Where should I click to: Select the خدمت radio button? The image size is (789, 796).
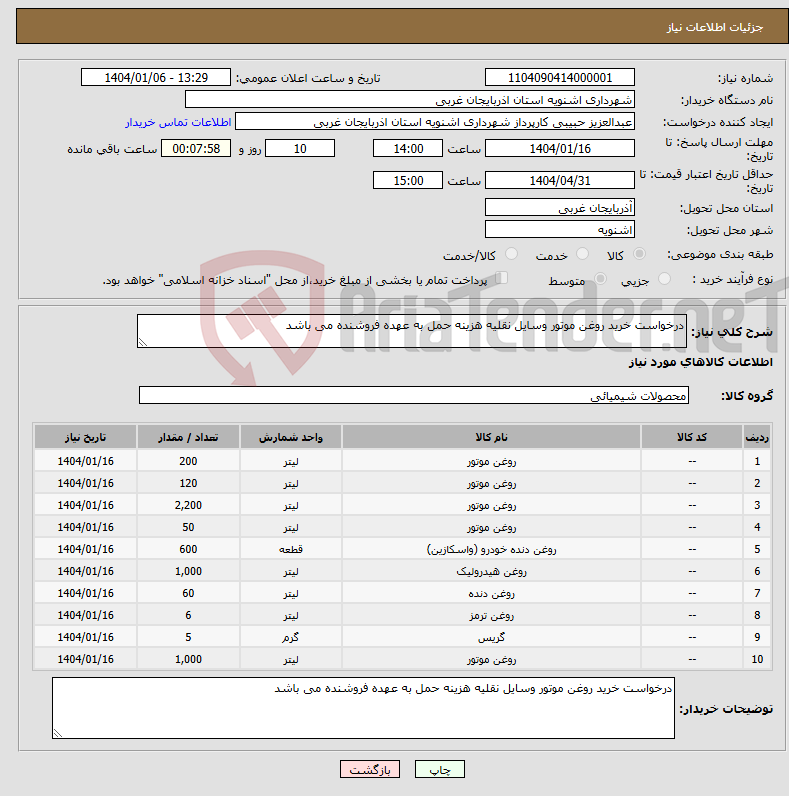(582, 254)
